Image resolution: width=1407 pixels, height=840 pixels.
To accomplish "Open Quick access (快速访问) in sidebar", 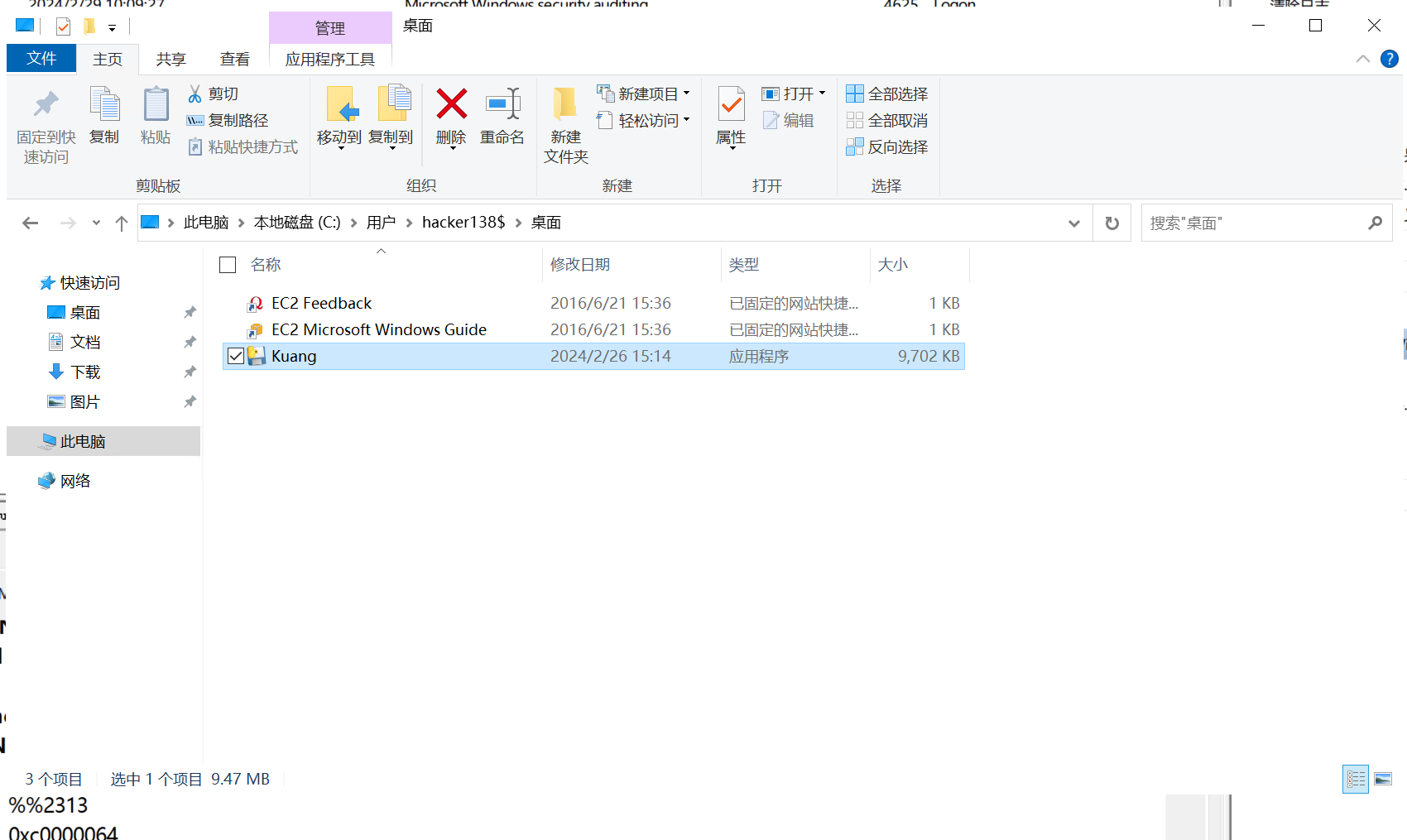I will point(80,283).
